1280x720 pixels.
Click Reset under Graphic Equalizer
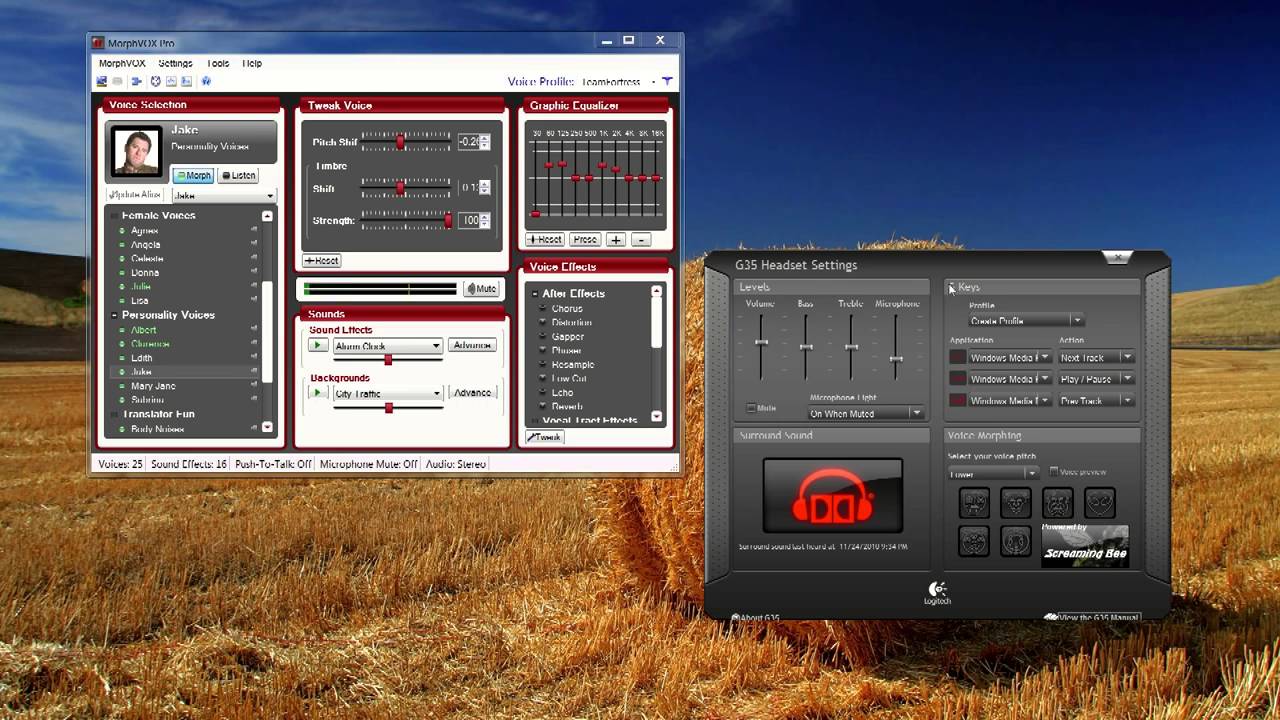pos(545,240)
